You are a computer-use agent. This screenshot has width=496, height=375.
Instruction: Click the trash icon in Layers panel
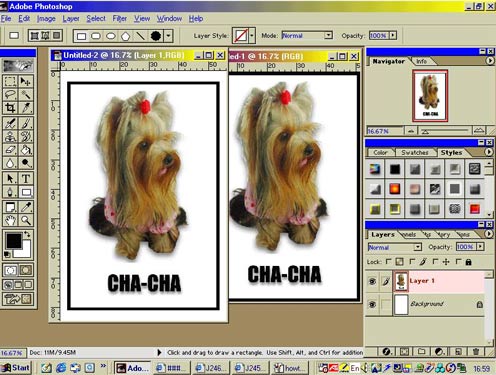tap(476, 351)
